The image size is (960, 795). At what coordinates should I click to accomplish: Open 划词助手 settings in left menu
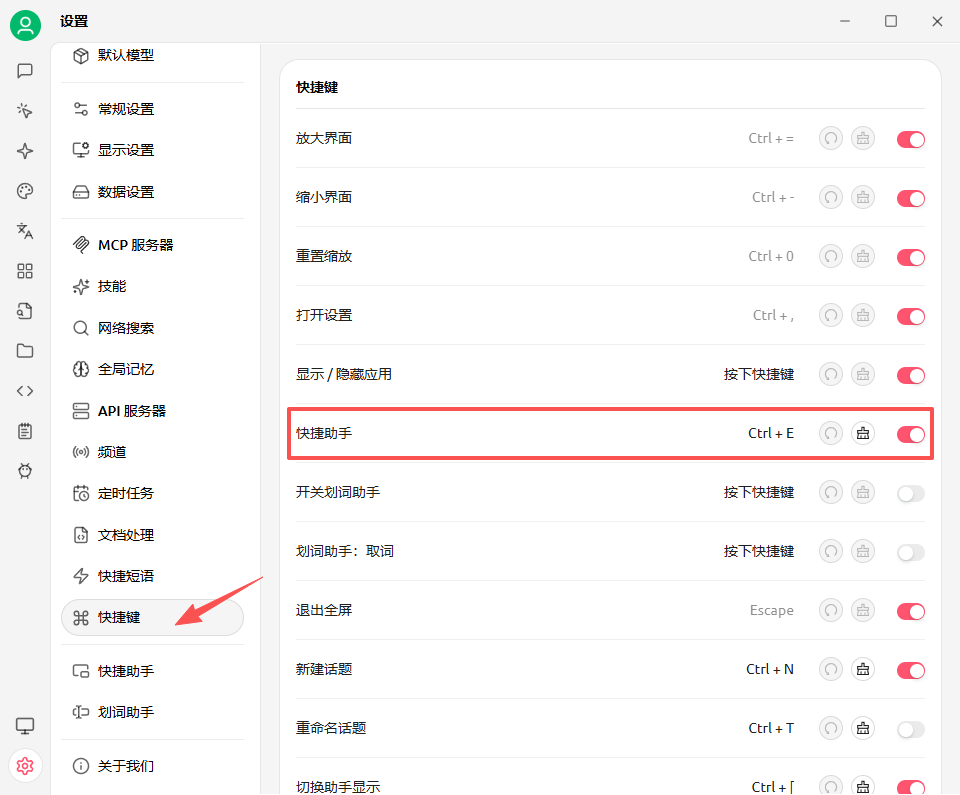tap(152, 712)
